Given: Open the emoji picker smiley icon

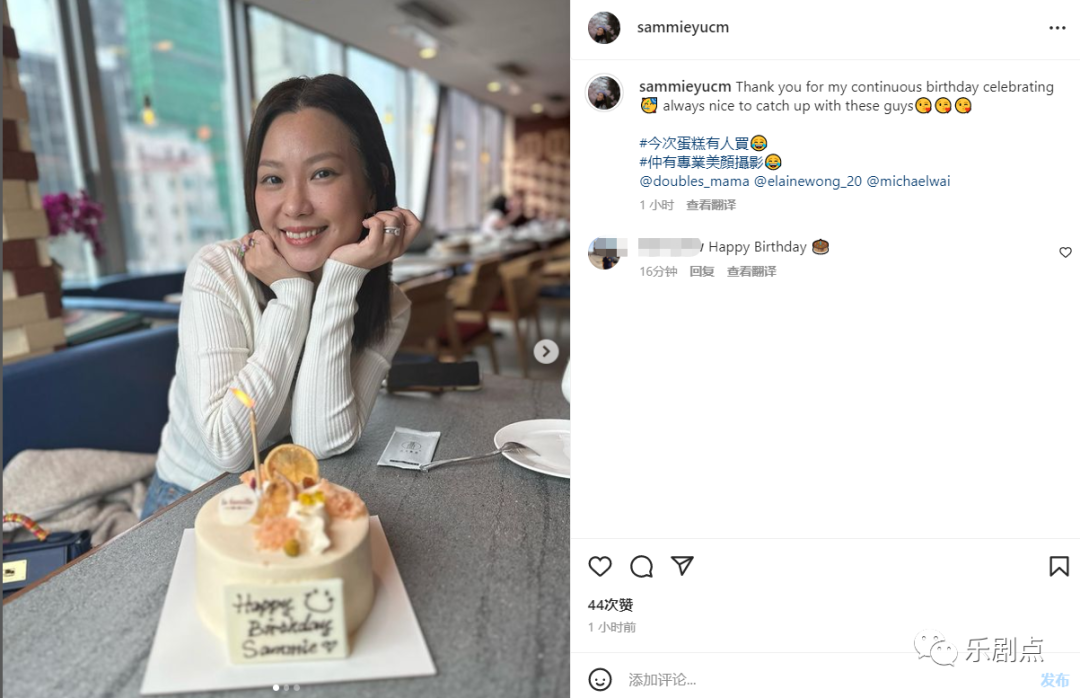Looking at the screenshot, I should [600, 679].
